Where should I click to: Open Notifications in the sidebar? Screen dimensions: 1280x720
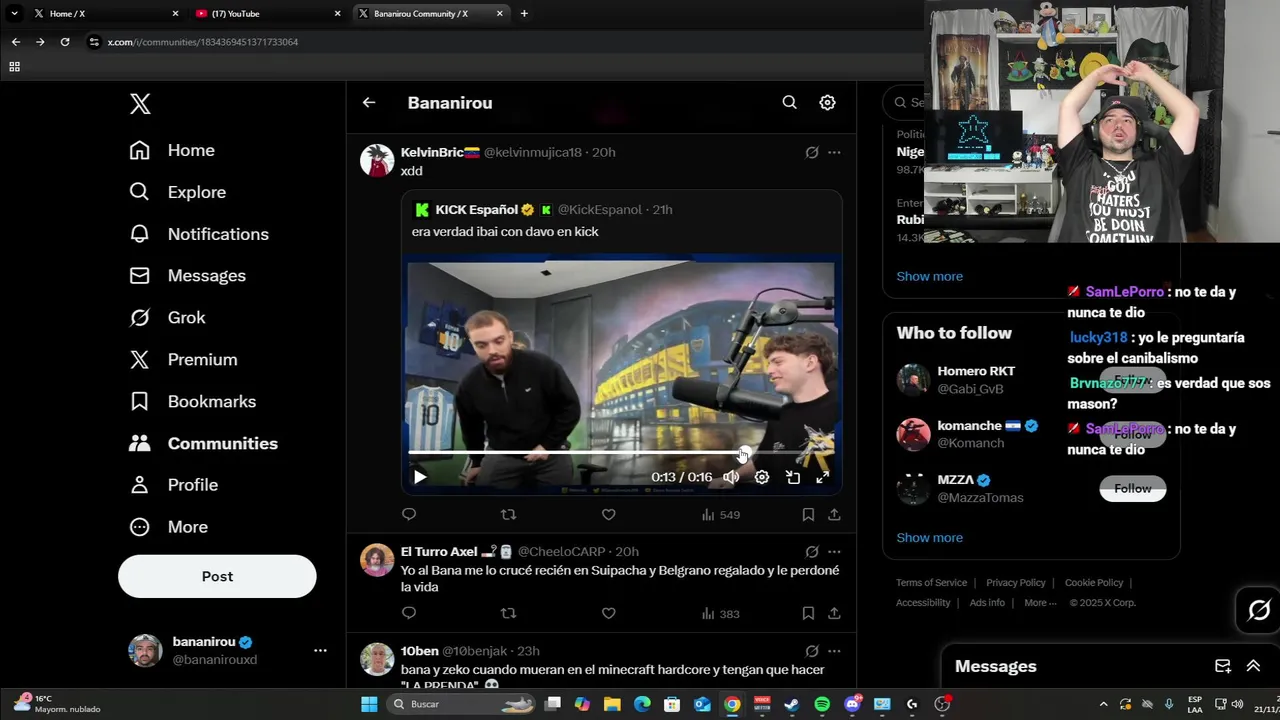point(199,234)
